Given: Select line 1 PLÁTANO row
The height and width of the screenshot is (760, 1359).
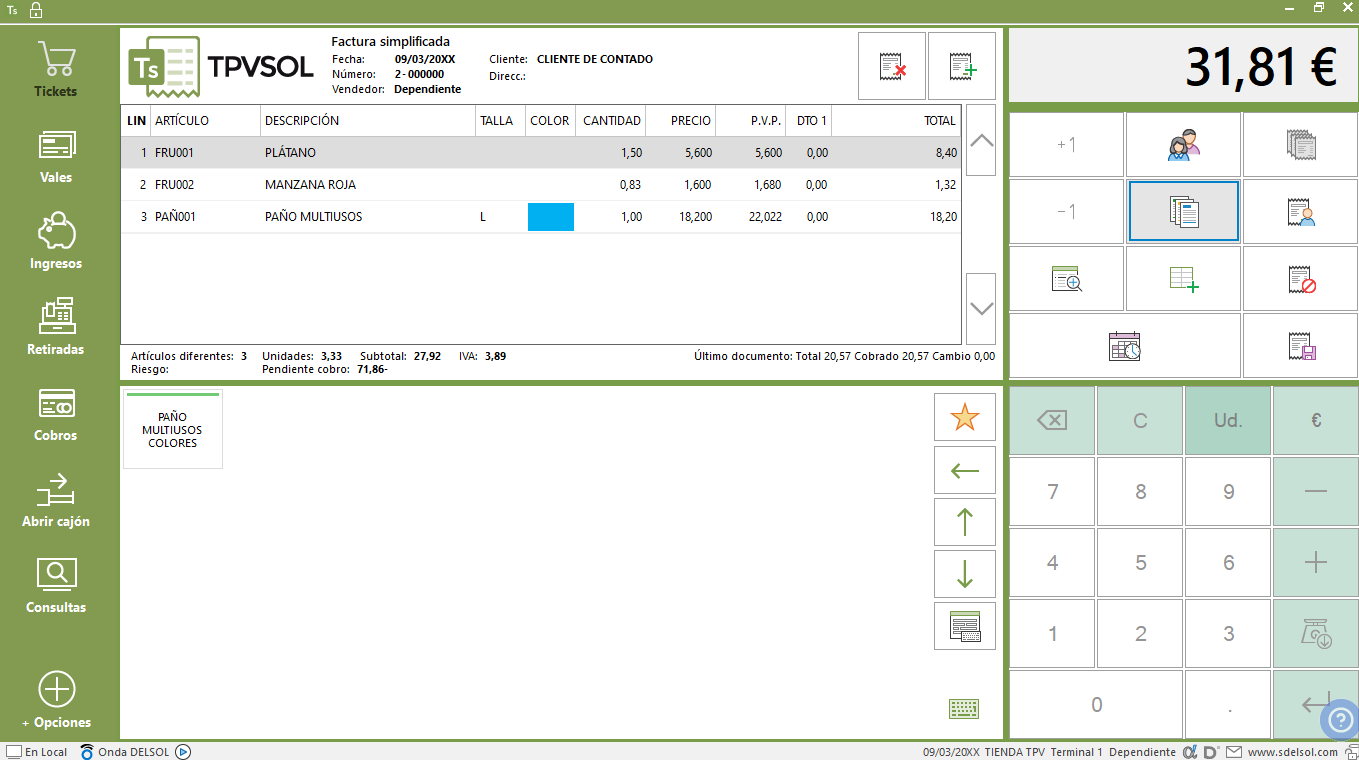Looking at the screenshot, I should click(x=540, y=153).
